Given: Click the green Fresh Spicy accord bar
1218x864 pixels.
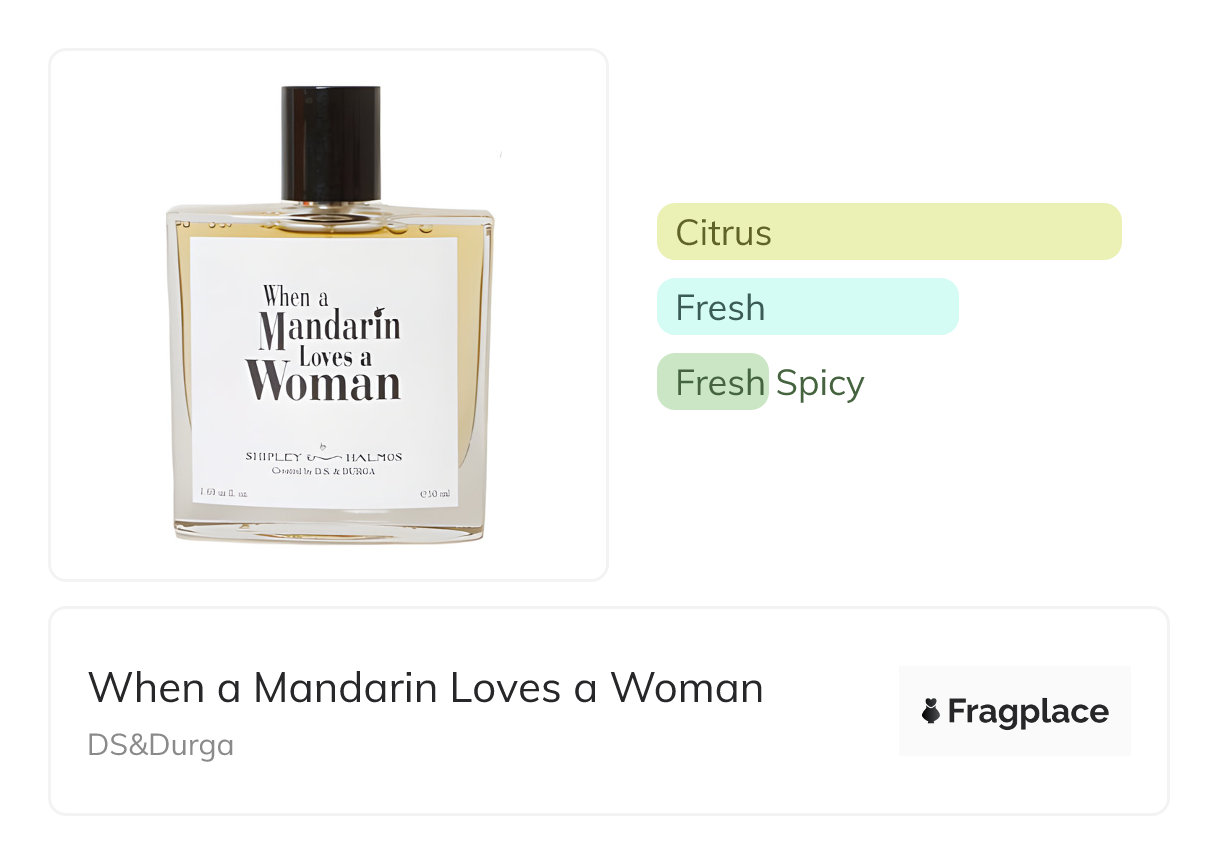Looking at the screenshot, I should (x=712, y=382).
